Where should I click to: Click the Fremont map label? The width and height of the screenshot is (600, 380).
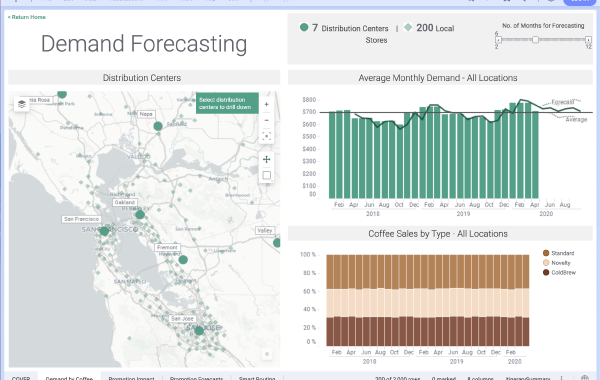pos(167,248)
